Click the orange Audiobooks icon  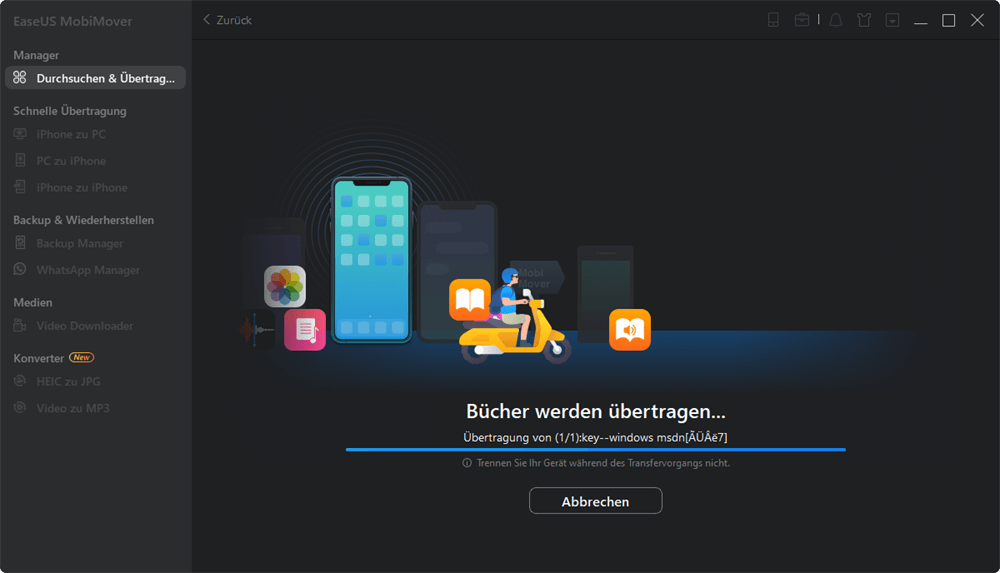click(x=629, y=330)
